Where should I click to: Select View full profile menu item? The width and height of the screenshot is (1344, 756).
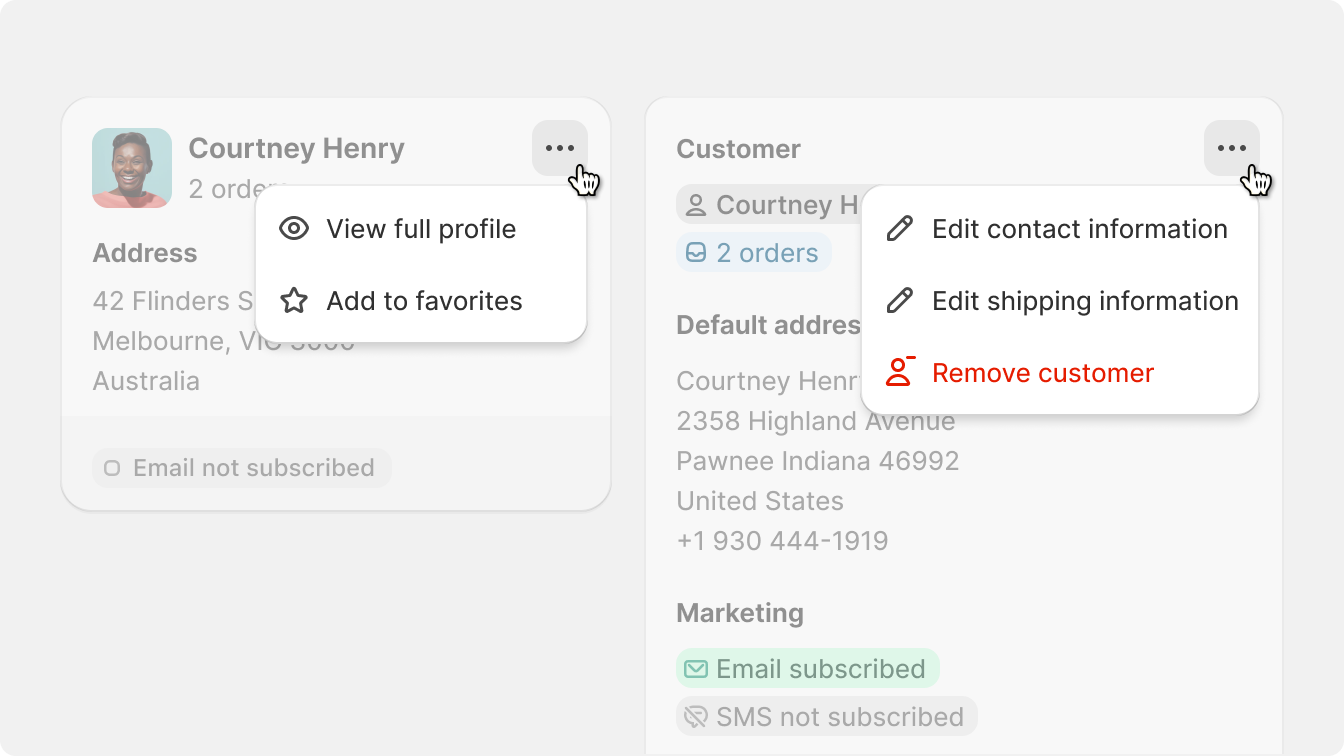(x=421, y=229)
